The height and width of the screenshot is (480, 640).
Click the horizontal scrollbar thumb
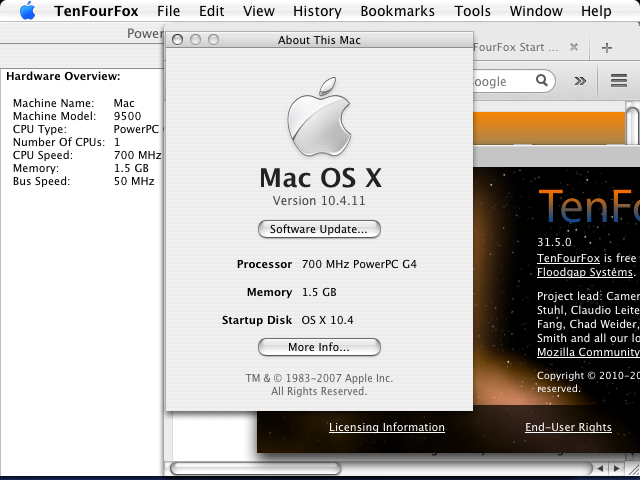pos(256,468)
